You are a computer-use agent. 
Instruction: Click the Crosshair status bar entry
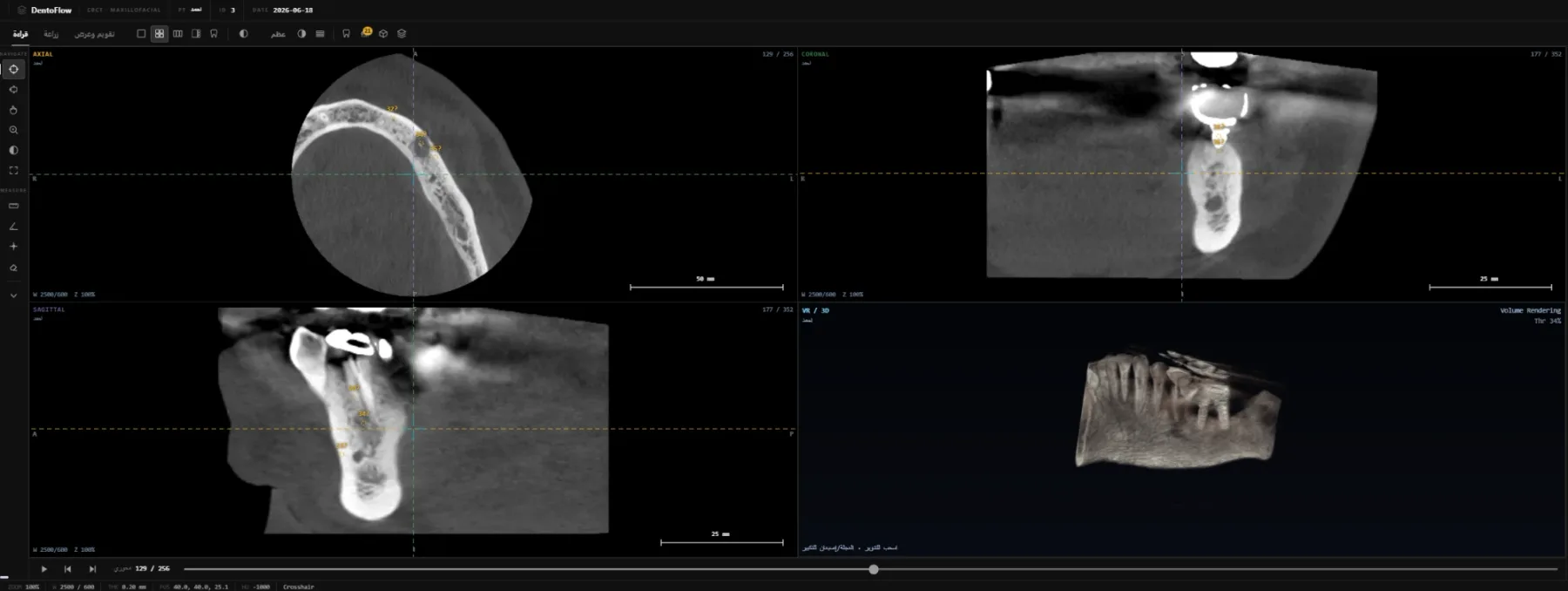[298, 587]
